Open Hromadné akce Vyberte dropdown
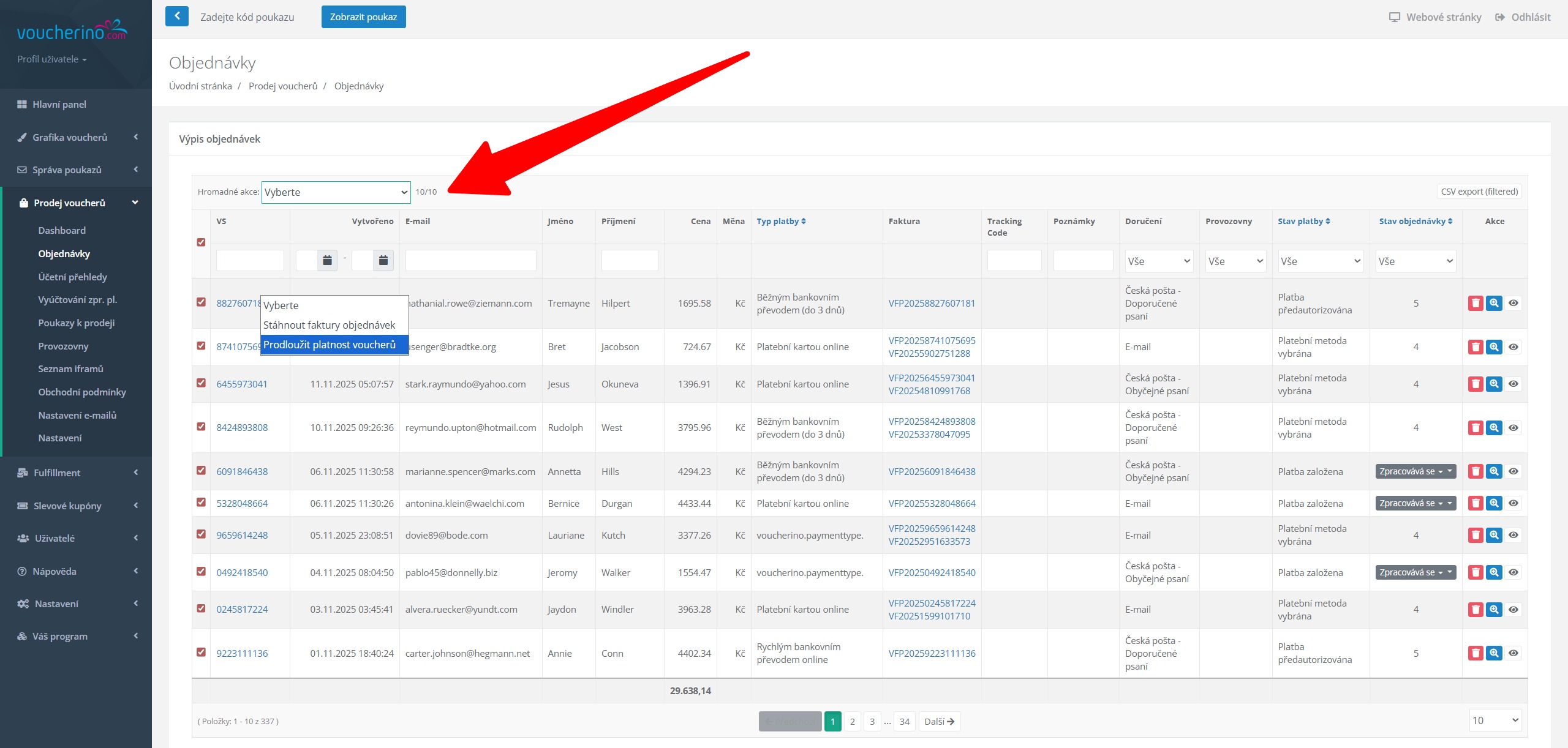 coord(336,192)
